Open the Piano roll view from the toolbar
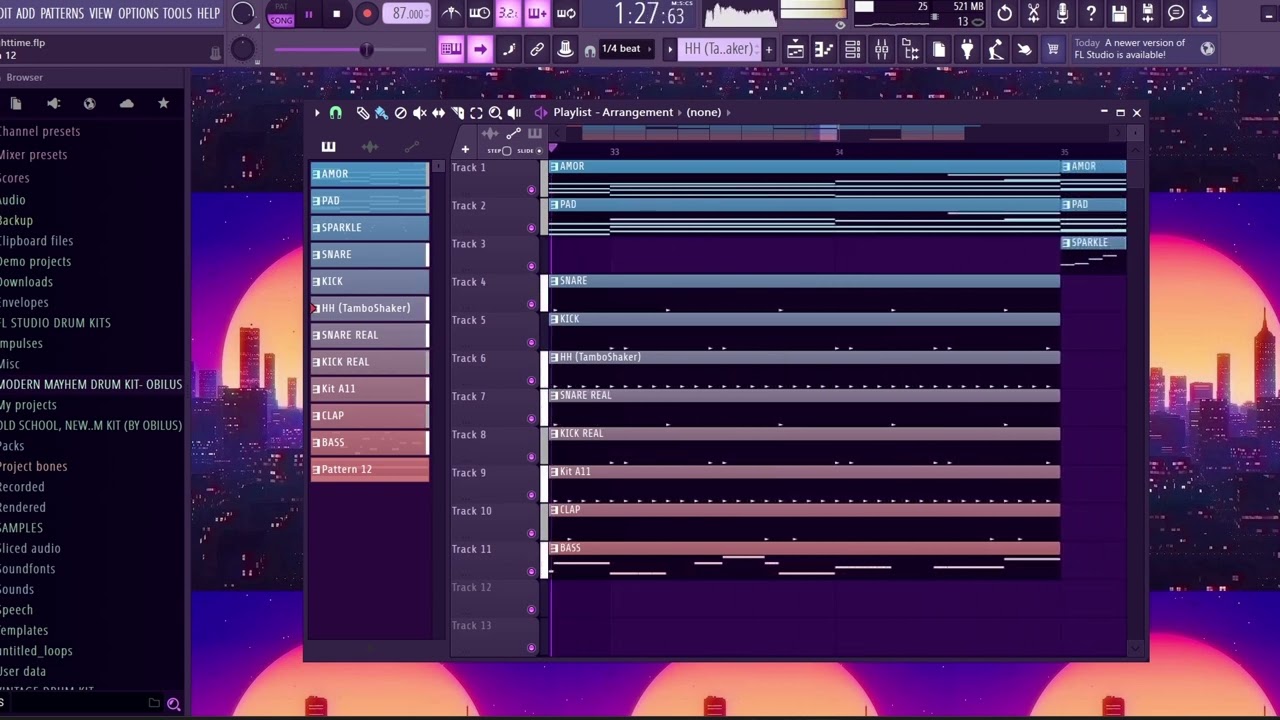The height and width of the screenshot is (720, 1280). coord(824,49)
